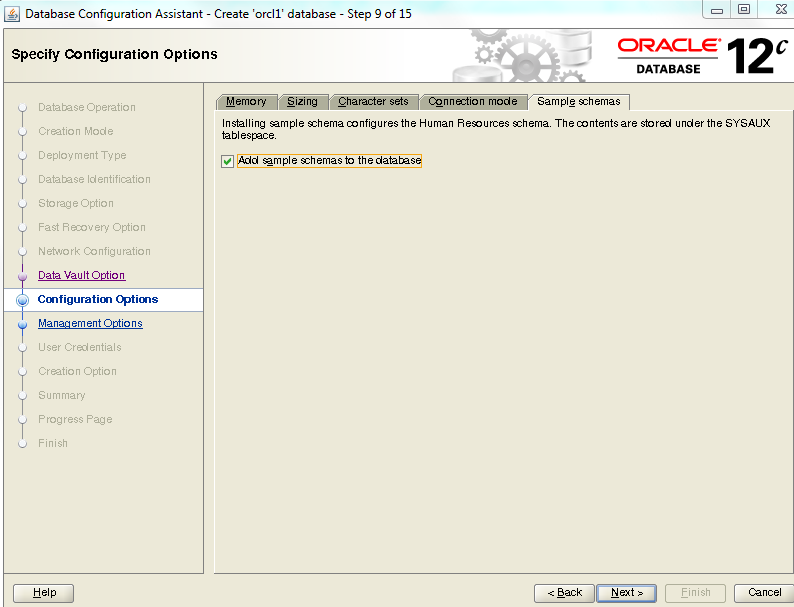The height and width of the screenshot is (607, 794).
Task: Click the Configuration Options step bullet
Action: click(22, 300)
